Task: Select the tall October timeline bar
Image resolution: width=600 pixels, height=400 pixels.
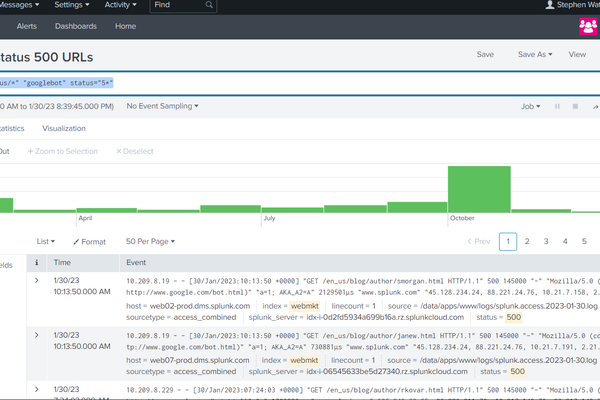Action: 479,189
